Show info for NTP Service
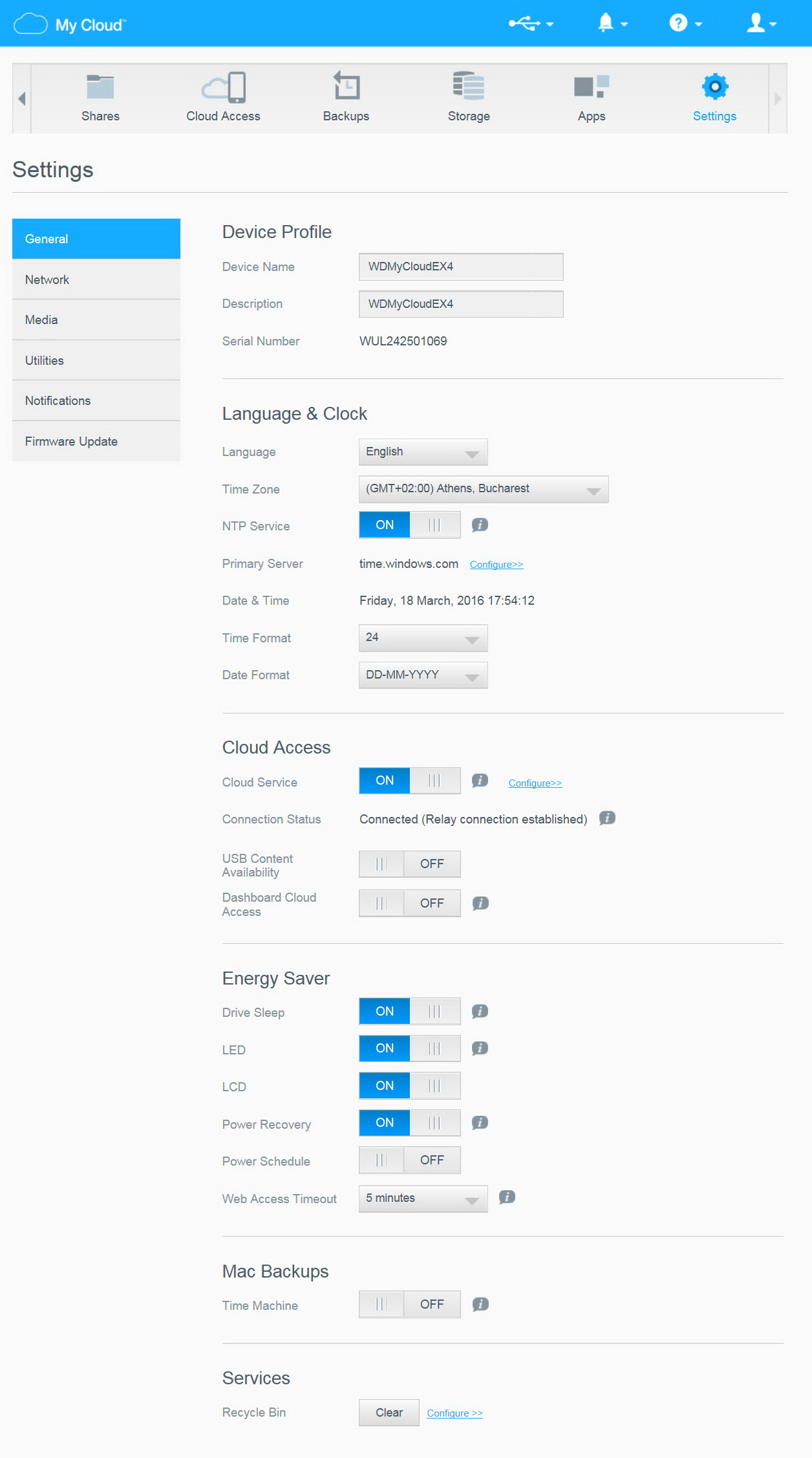Screen dimensions: 812x1458 [480, 525]
